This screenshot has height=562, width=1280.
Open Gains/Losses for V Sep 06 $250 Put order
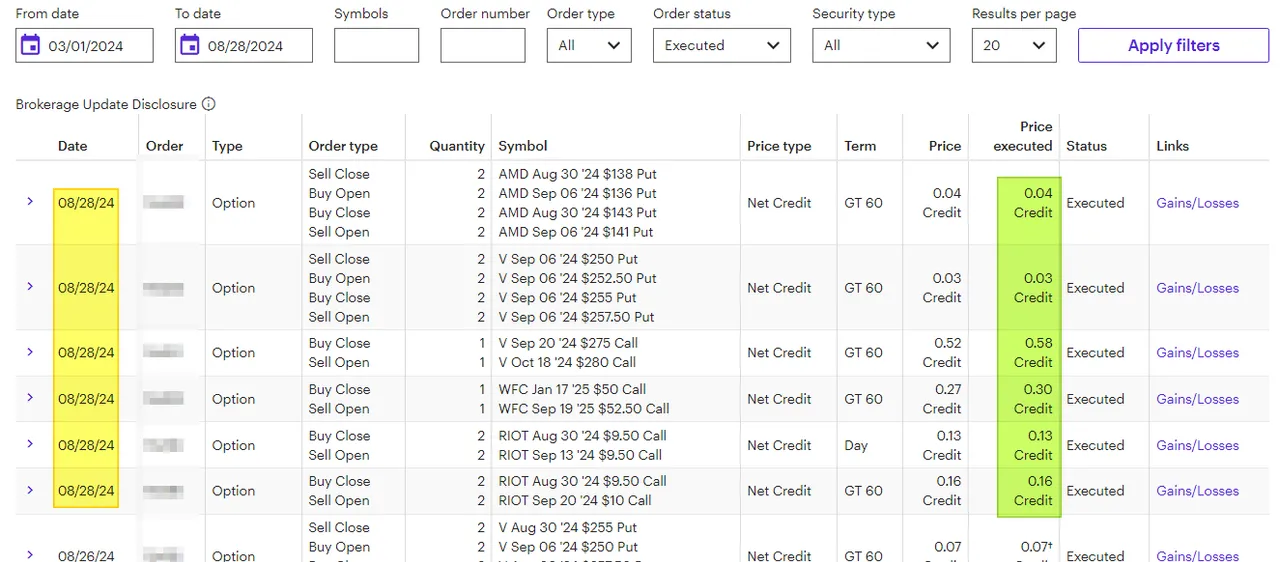tap(1197, 288)
